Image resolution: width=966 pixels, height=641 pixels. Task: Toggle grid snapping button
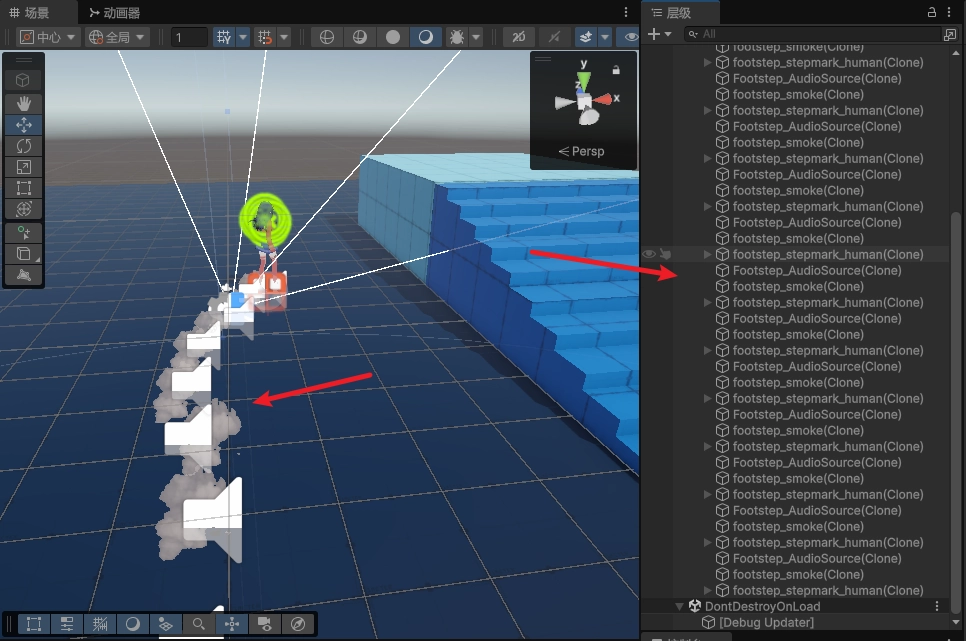[x=265, y=37]
